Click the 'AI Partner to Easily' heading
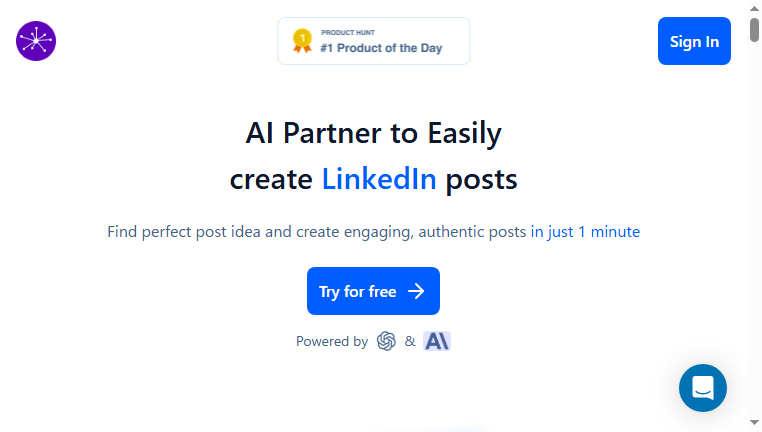Screen dimensions: 762x432 point(373,133)
